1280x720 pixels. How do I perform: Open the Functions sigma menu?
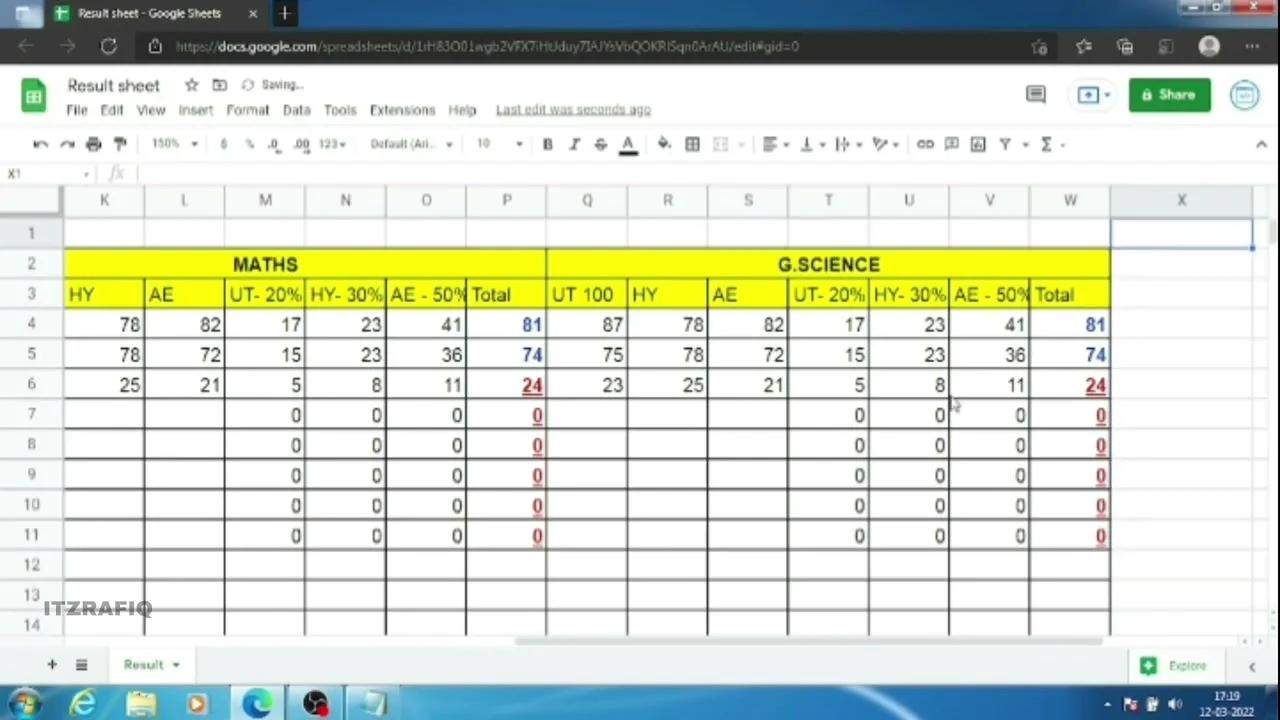(1046, 143)
